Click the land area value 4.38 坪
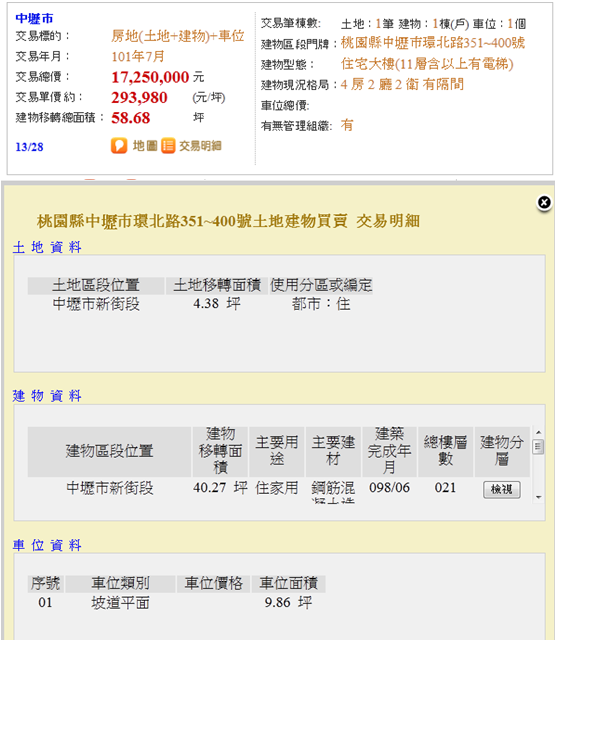 click(x=217, y=304)
